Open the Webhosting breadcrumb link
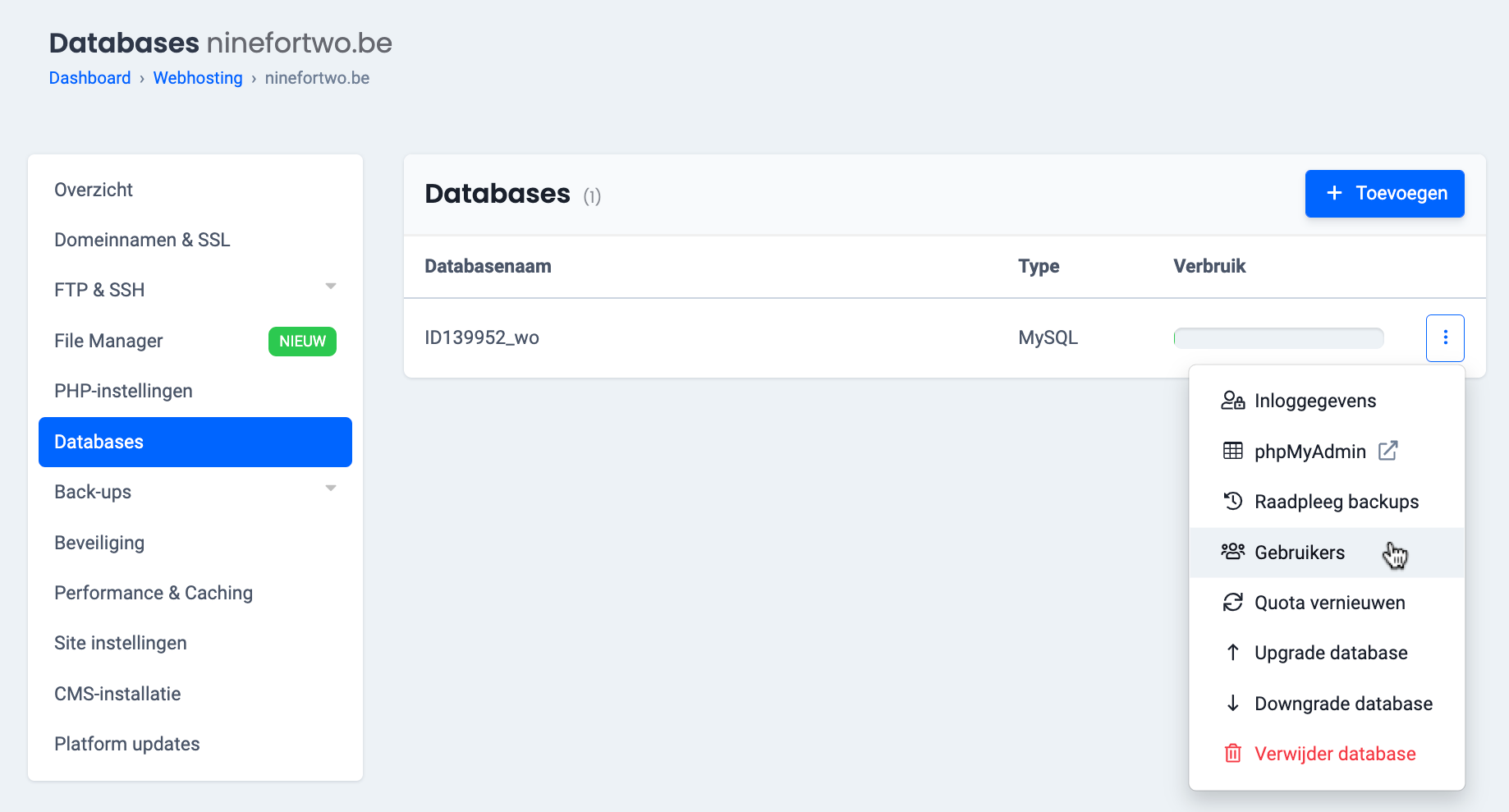Image resolution: width=1509 pixels, height=812 pixels. coord(198,78)
